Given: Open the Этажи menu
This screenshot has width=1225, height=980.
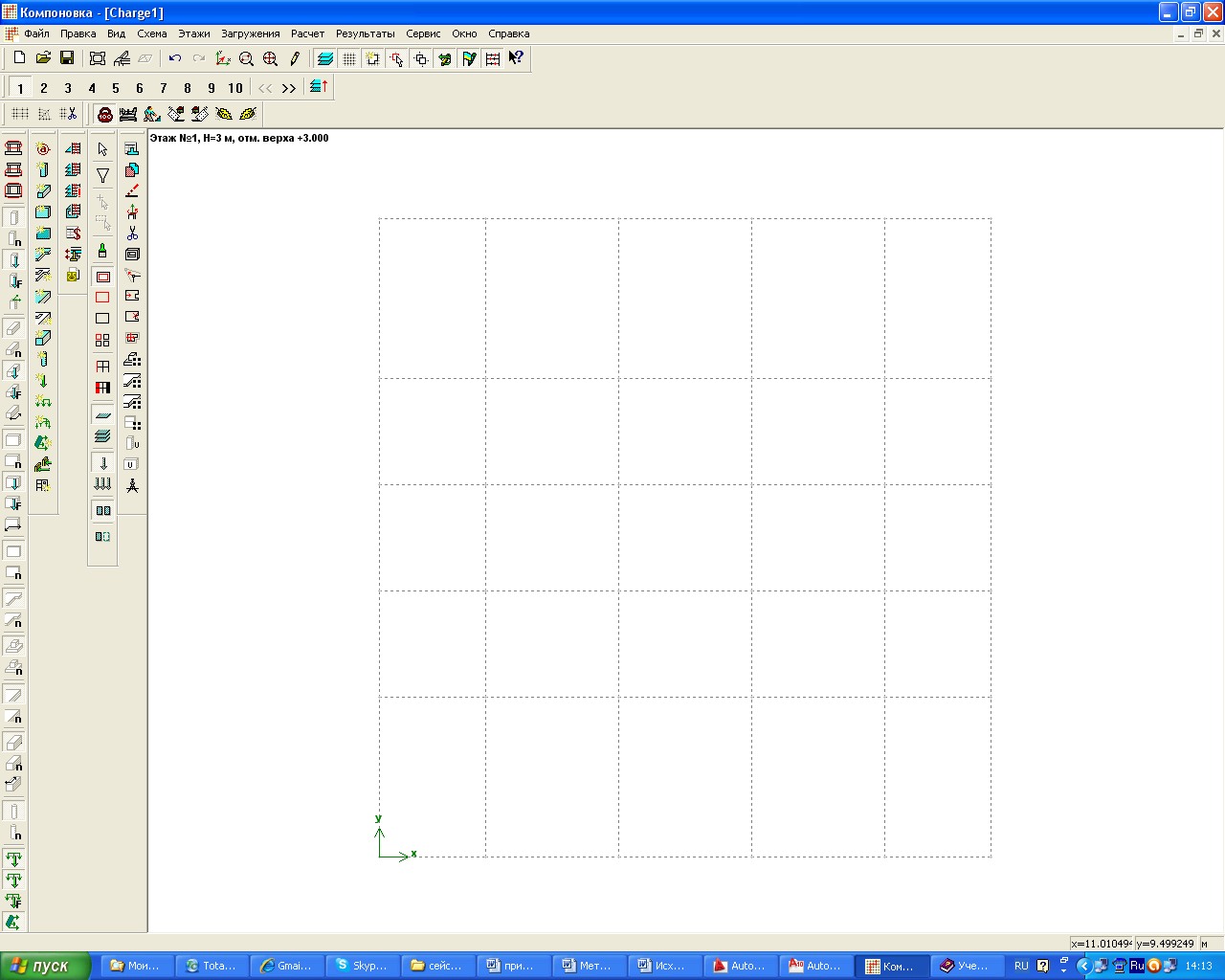Looking at the screenshot, I should (x=194, y=33).
